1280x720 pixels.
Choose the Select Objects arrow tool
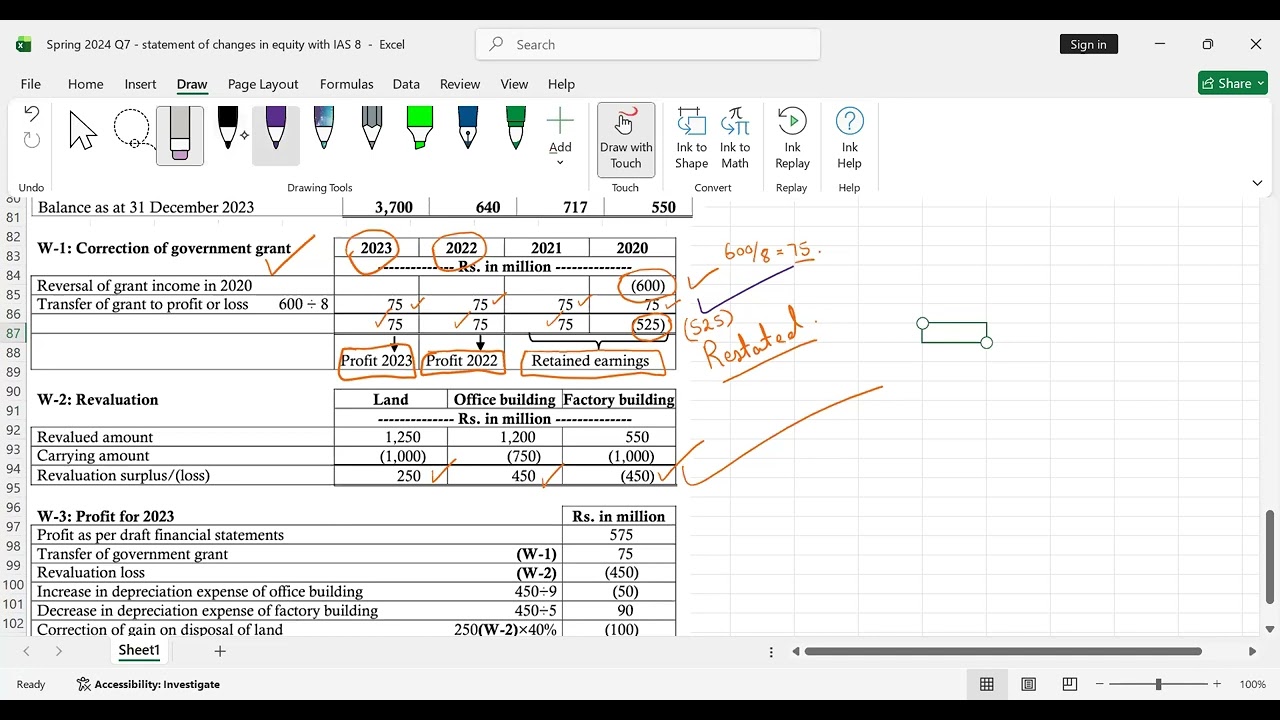tap(83, 131)
